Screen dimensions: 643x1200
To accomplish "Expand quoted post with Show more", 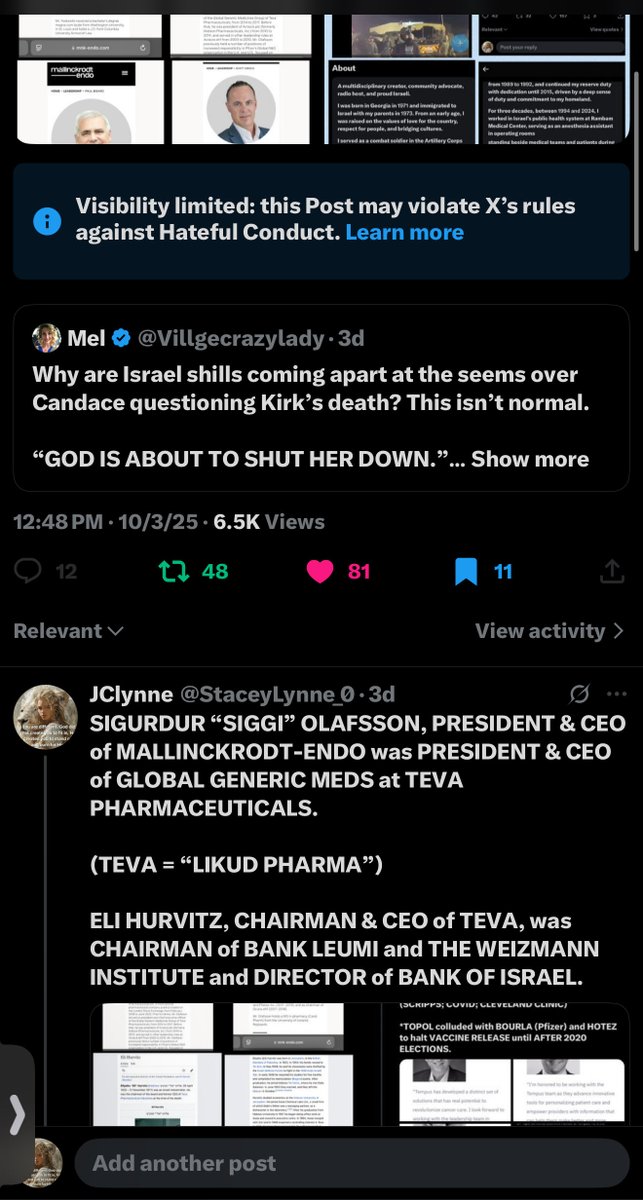I will click(530, 459).
